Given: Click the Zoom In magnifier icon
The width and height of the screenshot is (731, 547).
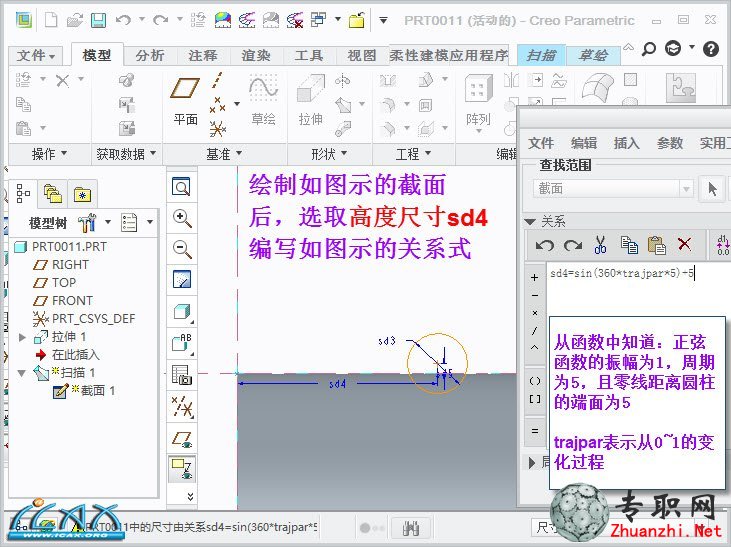Looking at the screenshot, I should pos(182,218).
